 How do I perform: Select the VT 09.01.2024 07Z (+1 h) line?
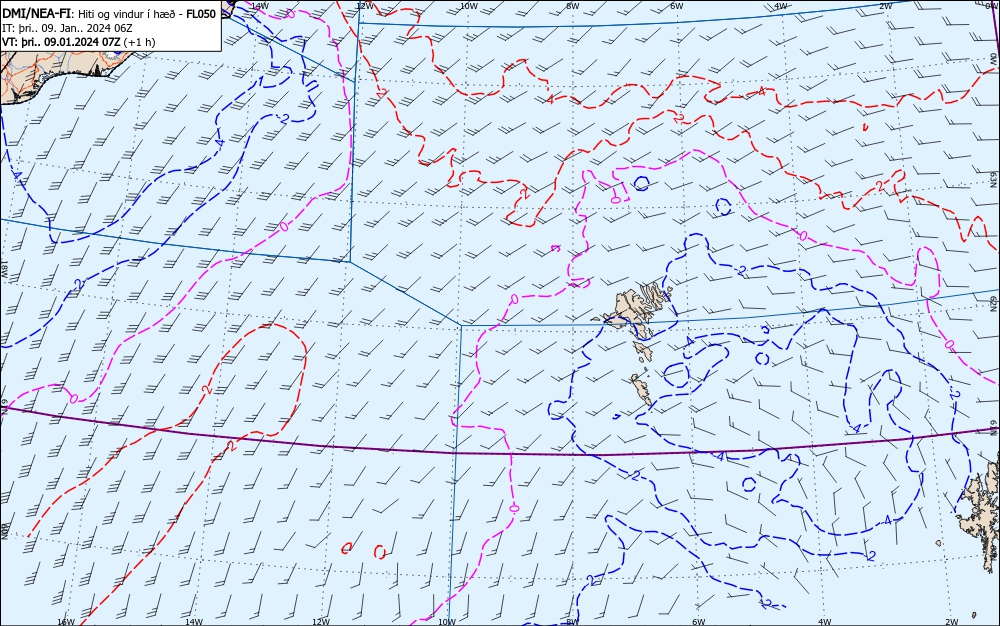[78, 42]
